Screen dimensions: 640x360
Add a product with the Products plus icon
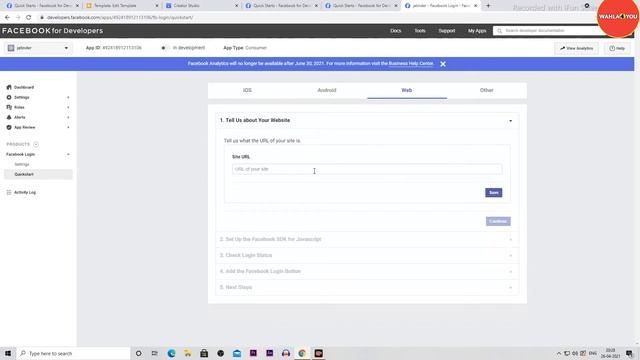36,144
